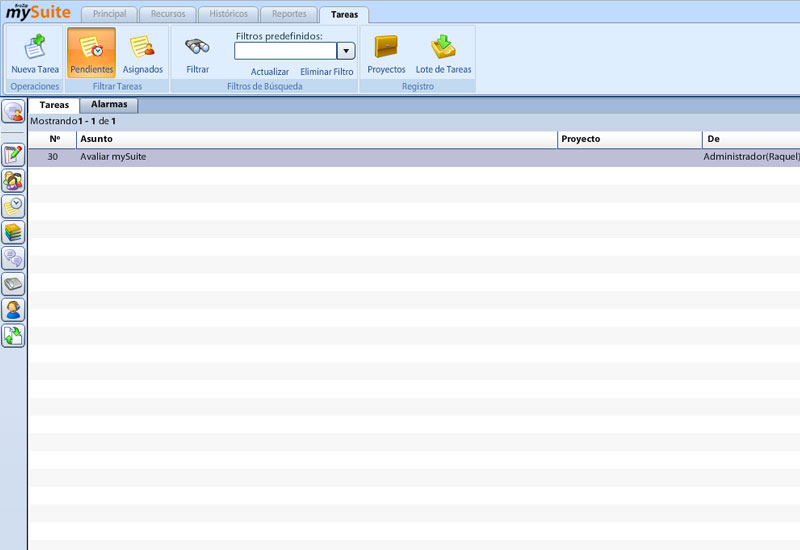Viewport: 800px width, 550px height.
Task: Switch to the Principal tab
Action: [109, 14]
